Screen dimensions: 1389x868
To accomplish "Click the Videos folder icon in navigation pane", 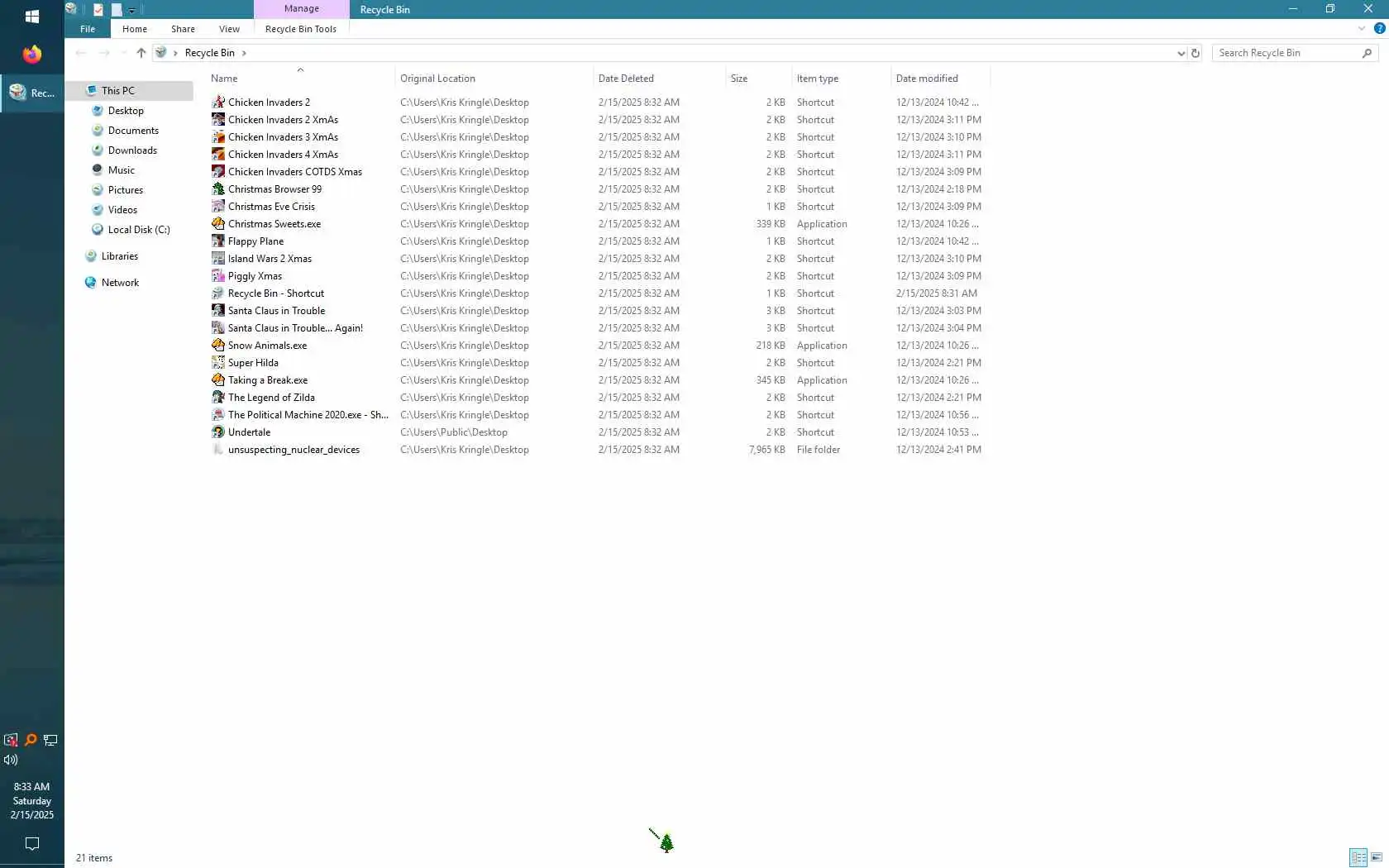I will click(98, 210).
